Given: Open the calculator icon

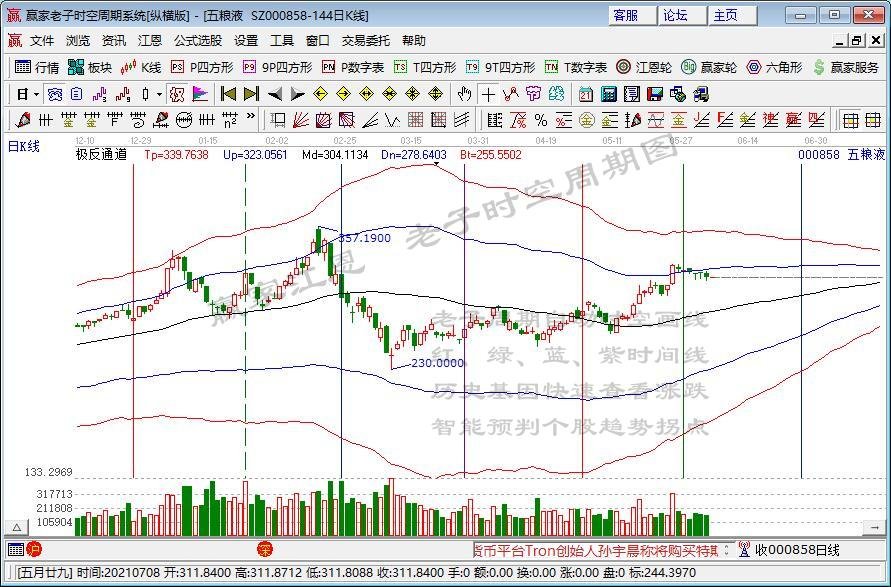Looking at the screenshot, I should 609,94.
